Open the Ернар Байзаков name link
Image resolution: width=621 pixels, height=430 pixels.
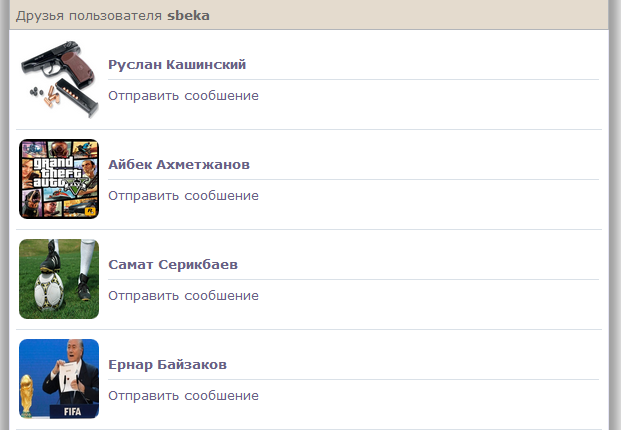[x=167, y=365]
